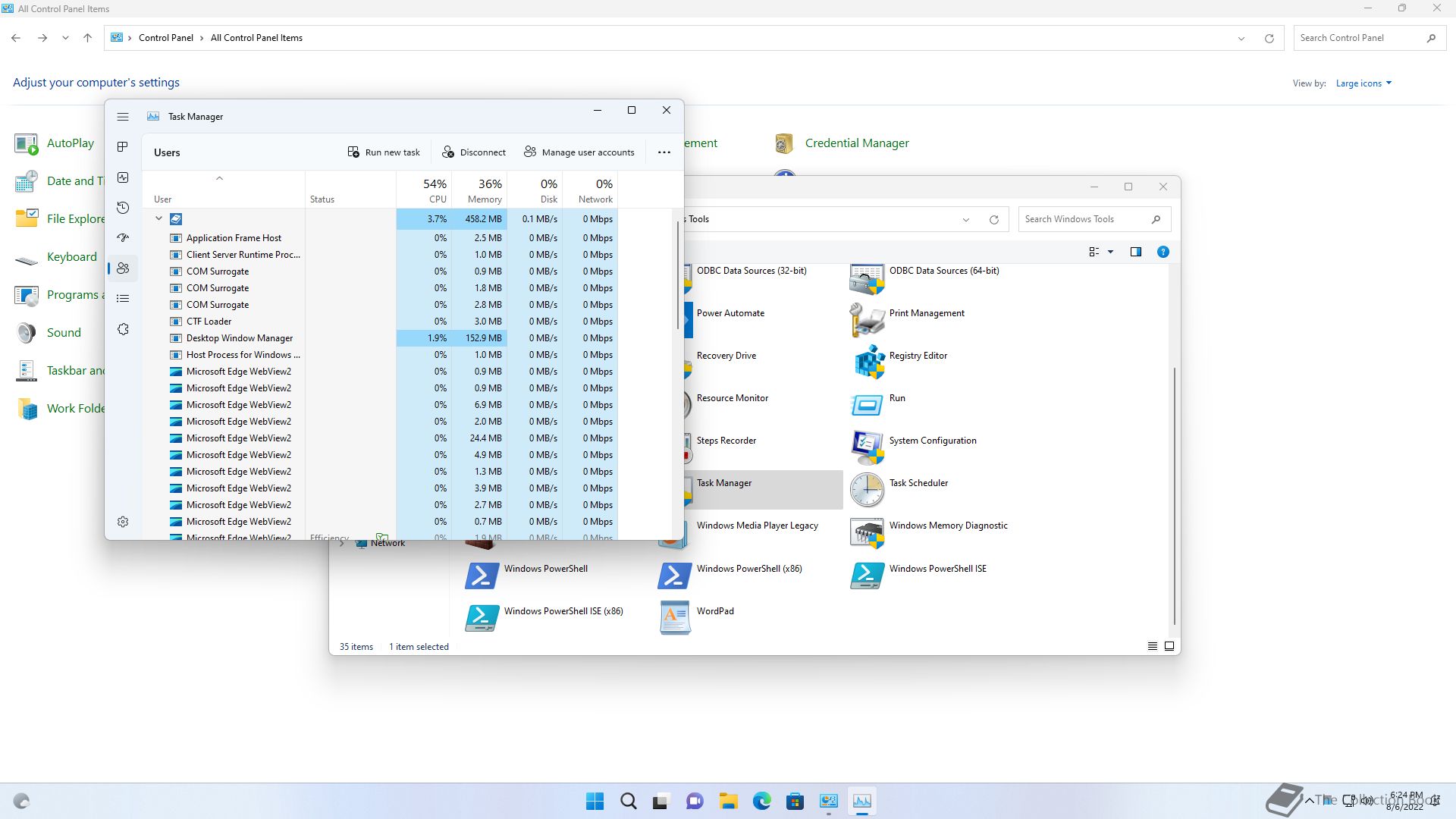Switch to Processes page in Task Manager sidebar
Screen dimensions: 1456x819
[123, 147]
